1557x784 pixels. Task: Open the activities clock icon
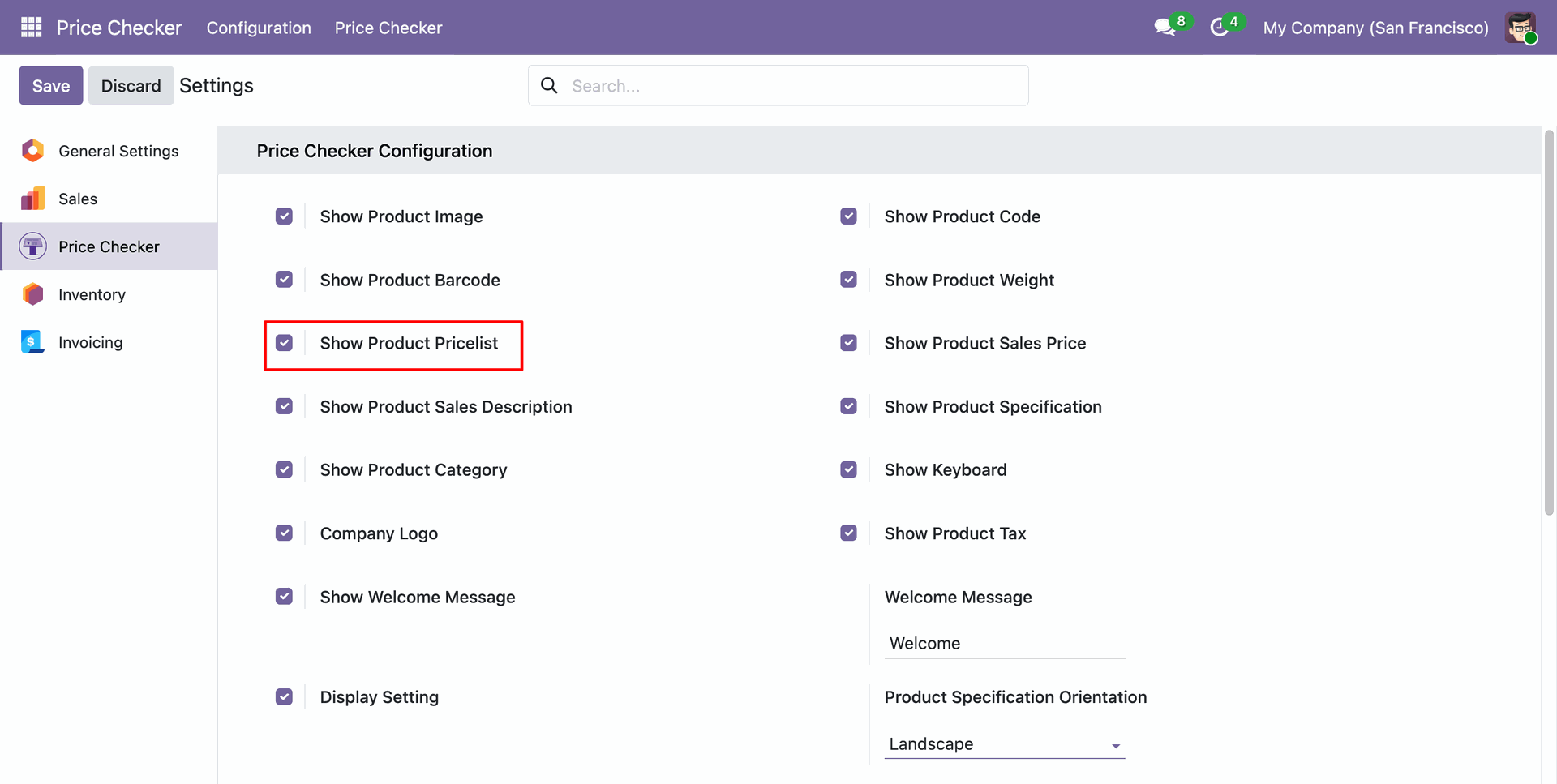coord(1219,28)
